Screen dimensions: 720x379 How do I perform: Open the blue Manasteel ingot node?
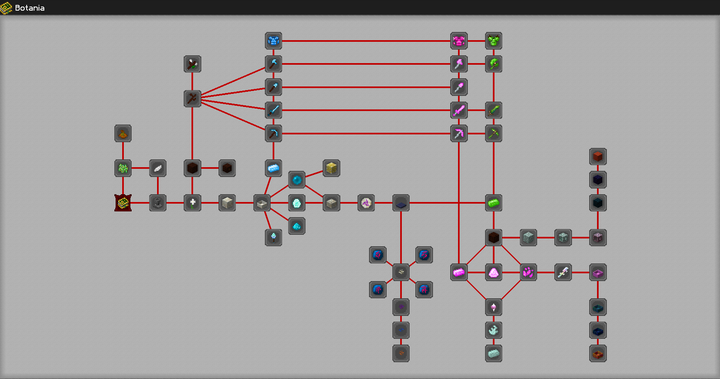[x=273, y=168]
